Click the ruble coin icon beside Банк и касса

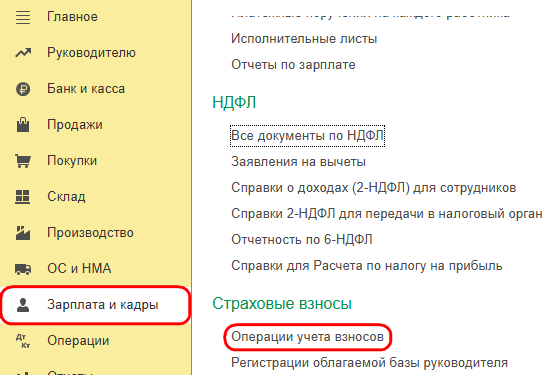click(23, 89)
